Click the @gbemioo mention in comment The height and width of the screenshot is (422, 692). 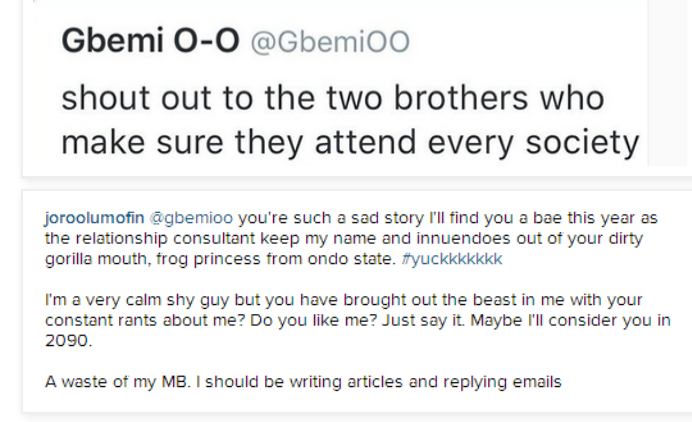(x=191, y=218)
